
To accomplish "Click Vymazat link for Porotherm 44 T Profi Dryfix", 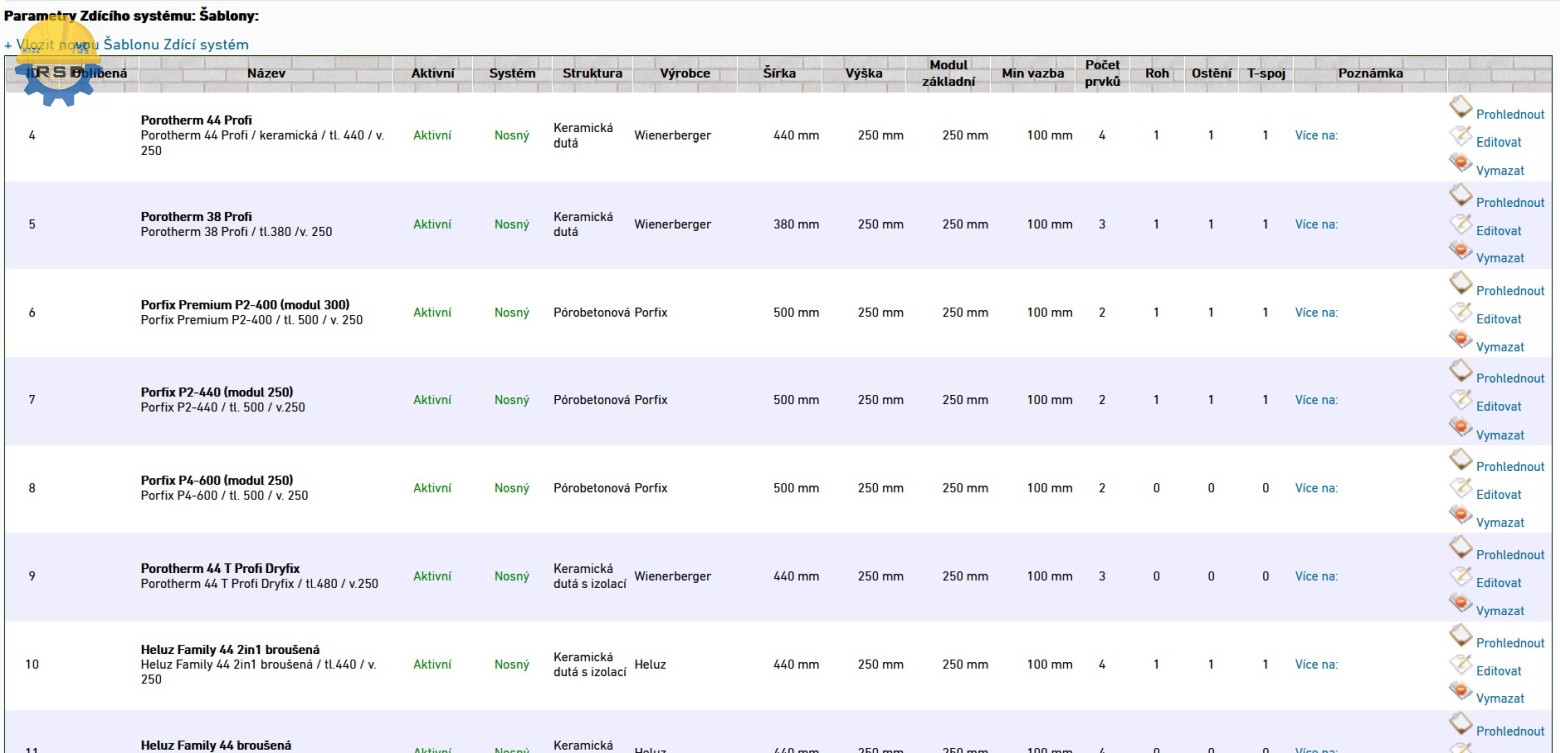I will pyautogui.click(x=1500, y=611).
